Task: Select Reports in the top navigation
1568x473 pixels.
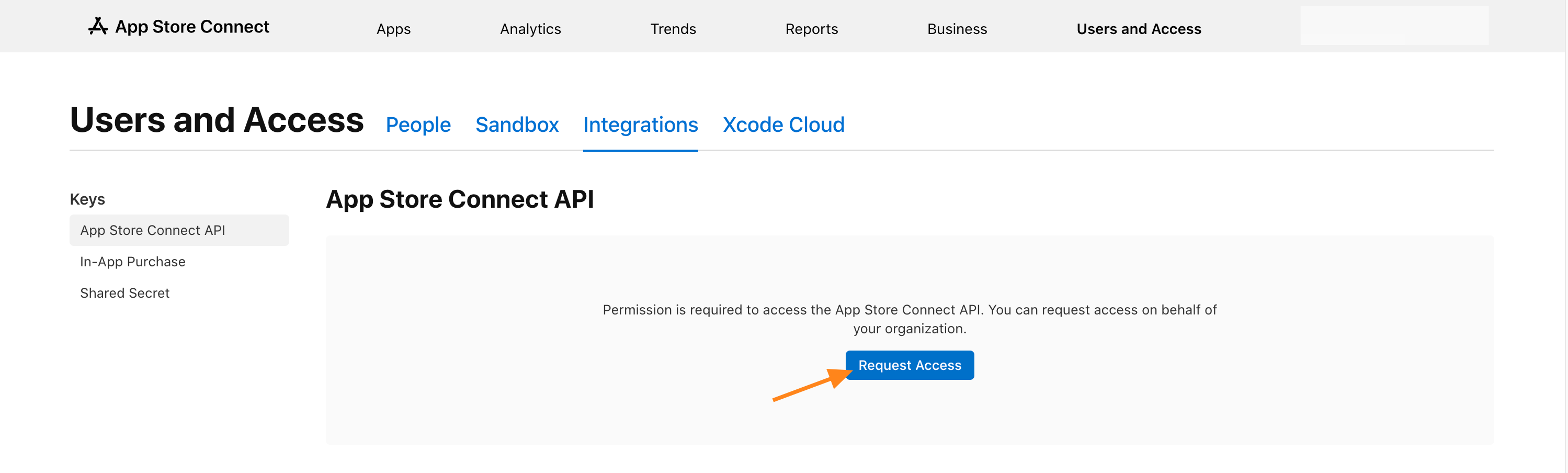Action: click(x=811, y=29)
